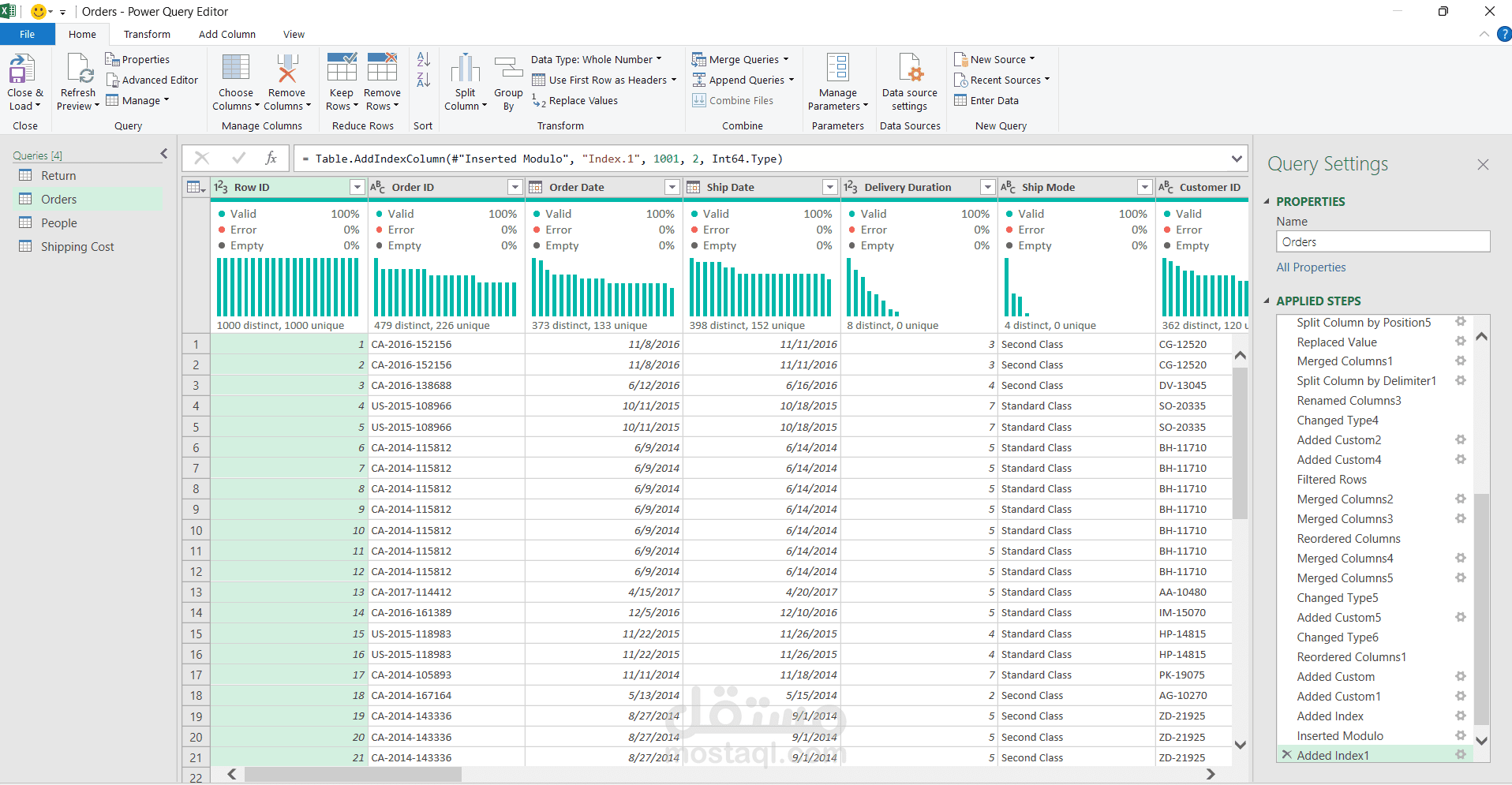Open the New Source dropdown

coord(994,59)
